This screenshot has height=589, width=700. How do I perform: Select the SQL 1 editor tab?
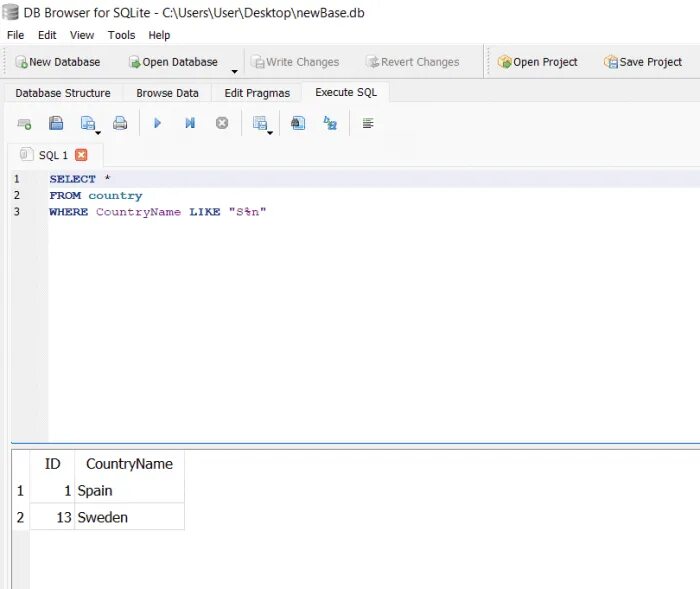[53, 155]
